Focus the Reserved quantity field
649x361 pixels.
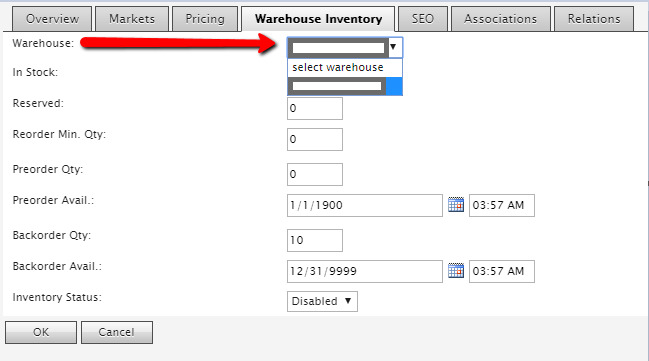click(x=315, y=108)
